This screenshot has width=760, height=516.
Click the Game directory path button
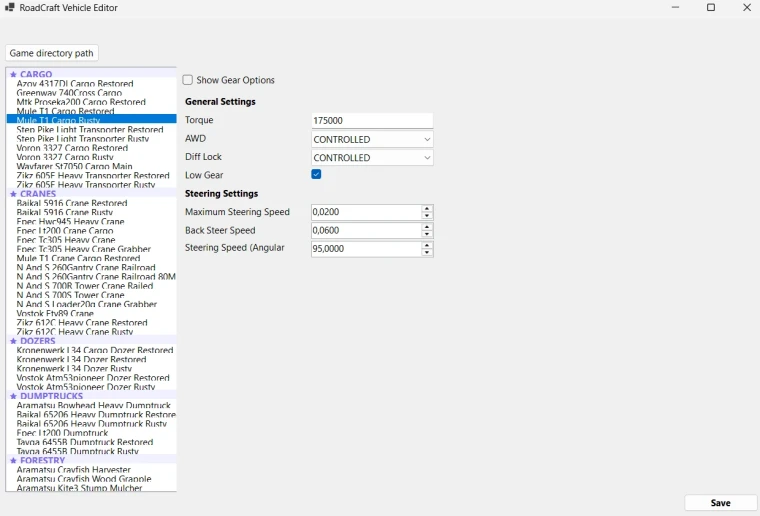click(x=51, y=53)
